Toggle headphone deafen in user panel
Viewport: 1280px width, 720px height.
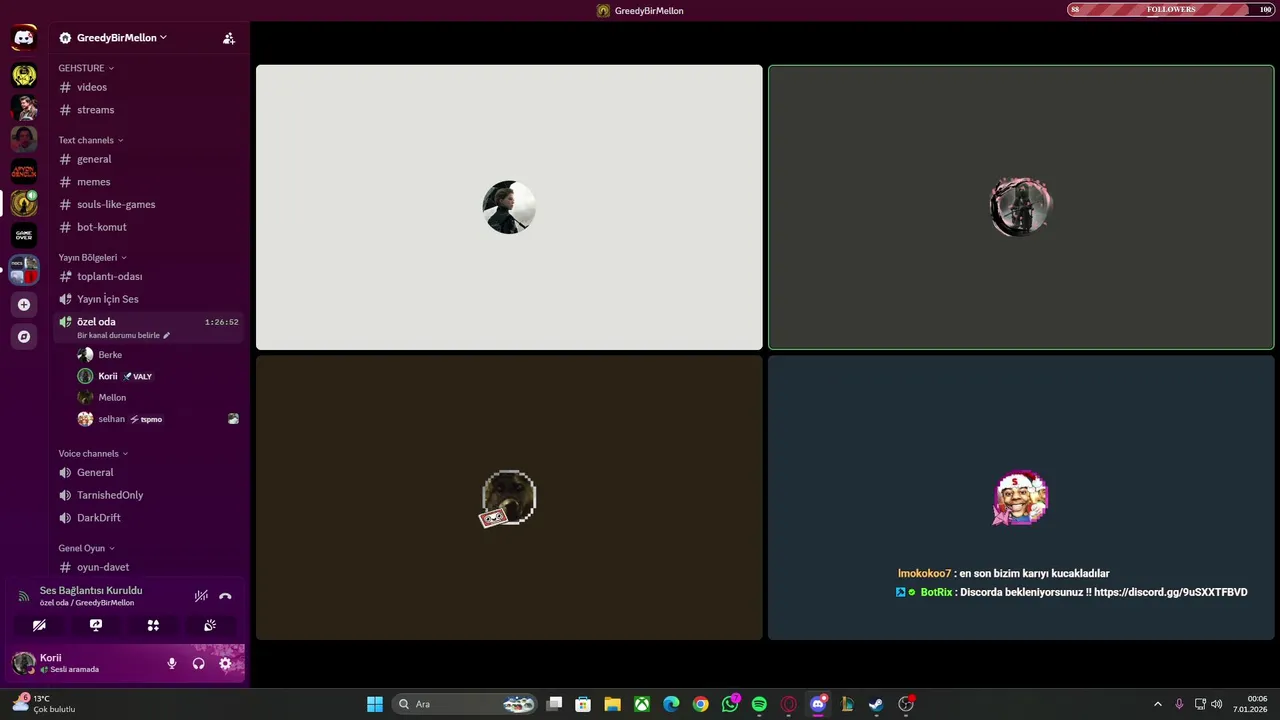click(x=198, y=663)
